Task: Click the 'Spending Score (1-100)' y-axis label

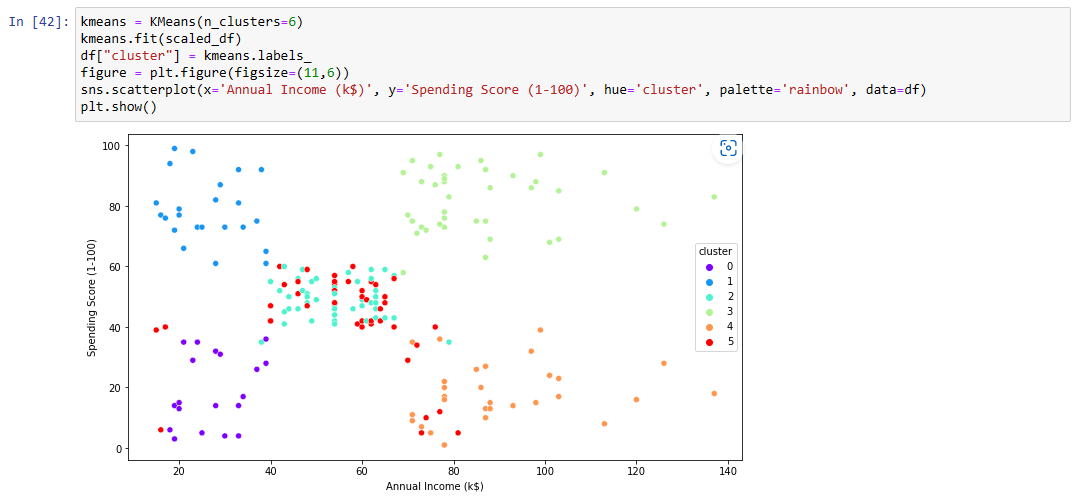Action: [92, 297]
